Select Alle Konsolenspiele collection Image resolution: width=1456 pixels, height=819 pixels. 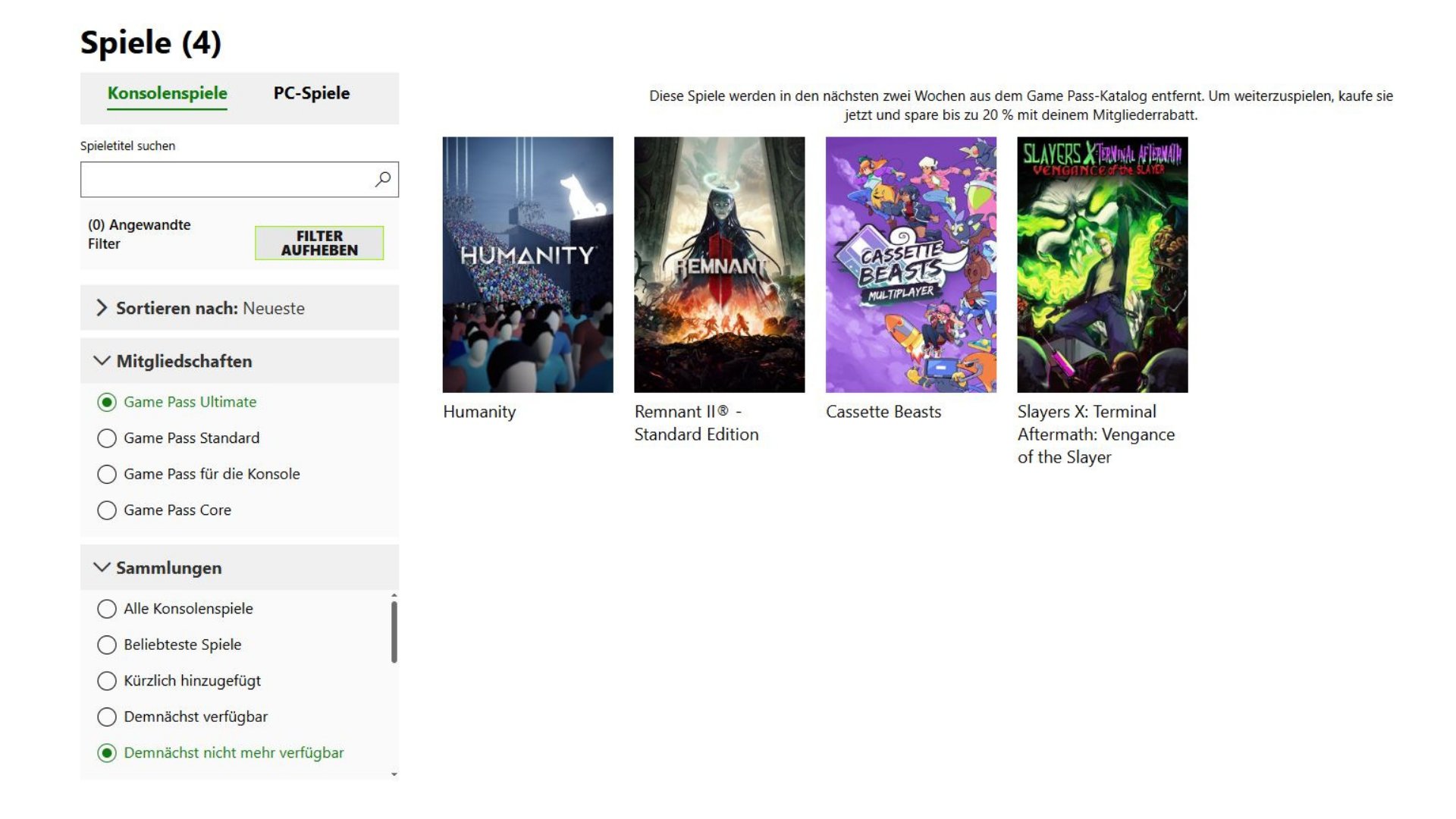107,609
